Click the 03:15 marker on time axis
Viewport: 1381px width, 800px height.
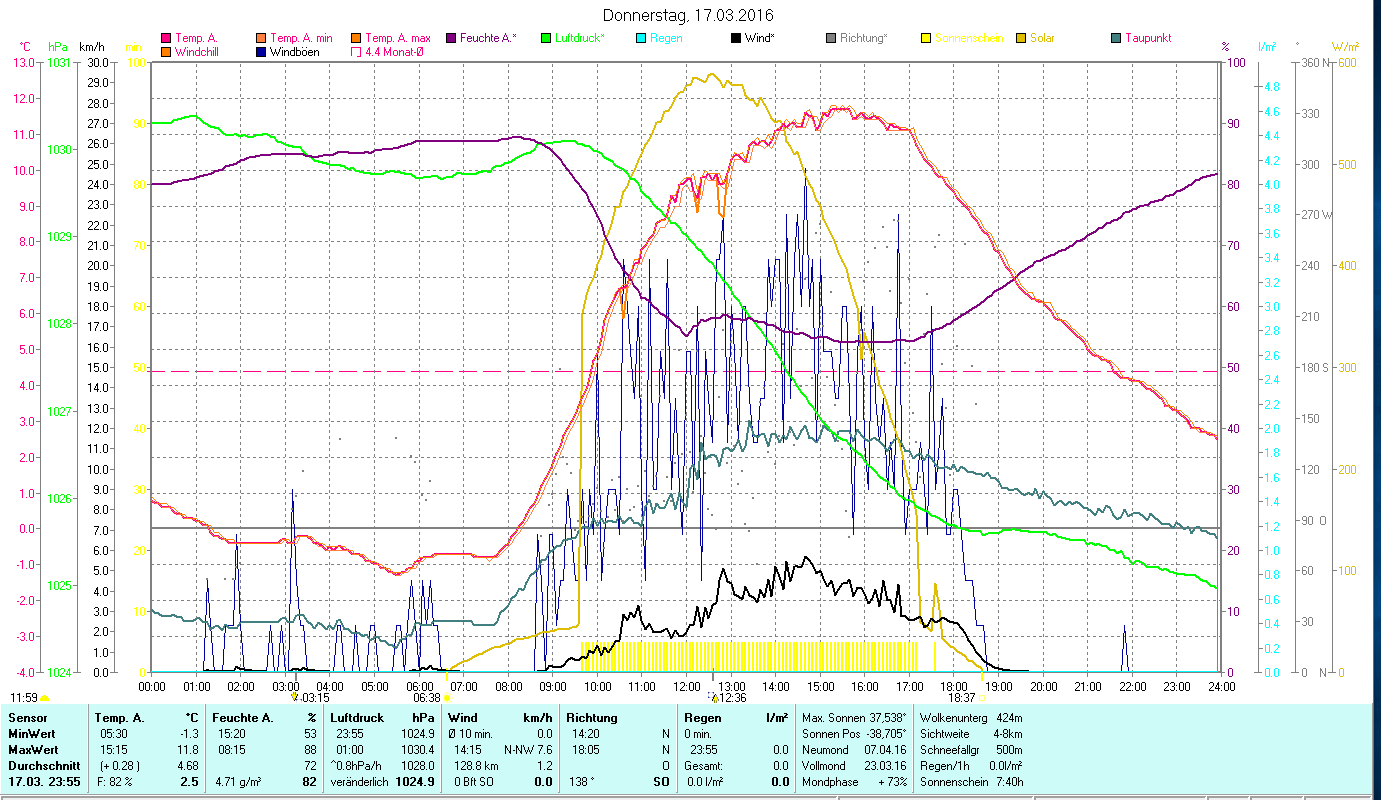click(x=314, y=698)
